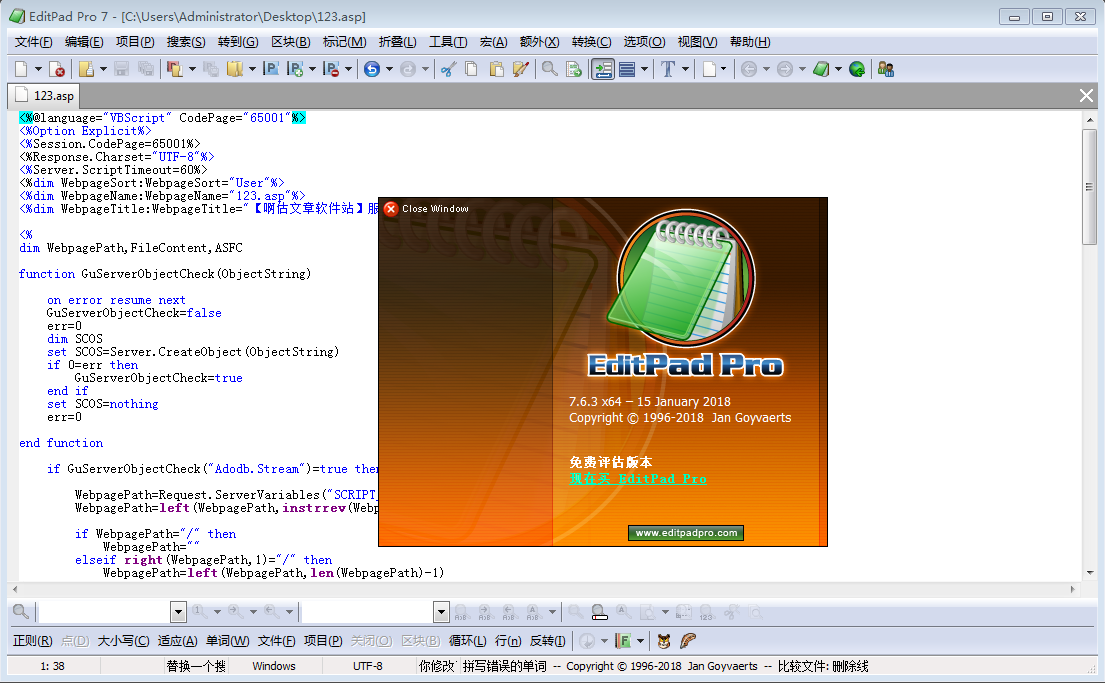
Task: Toggle the 适应(A) adapt case option
Action: pyautogui.click(x=177, y=641)
